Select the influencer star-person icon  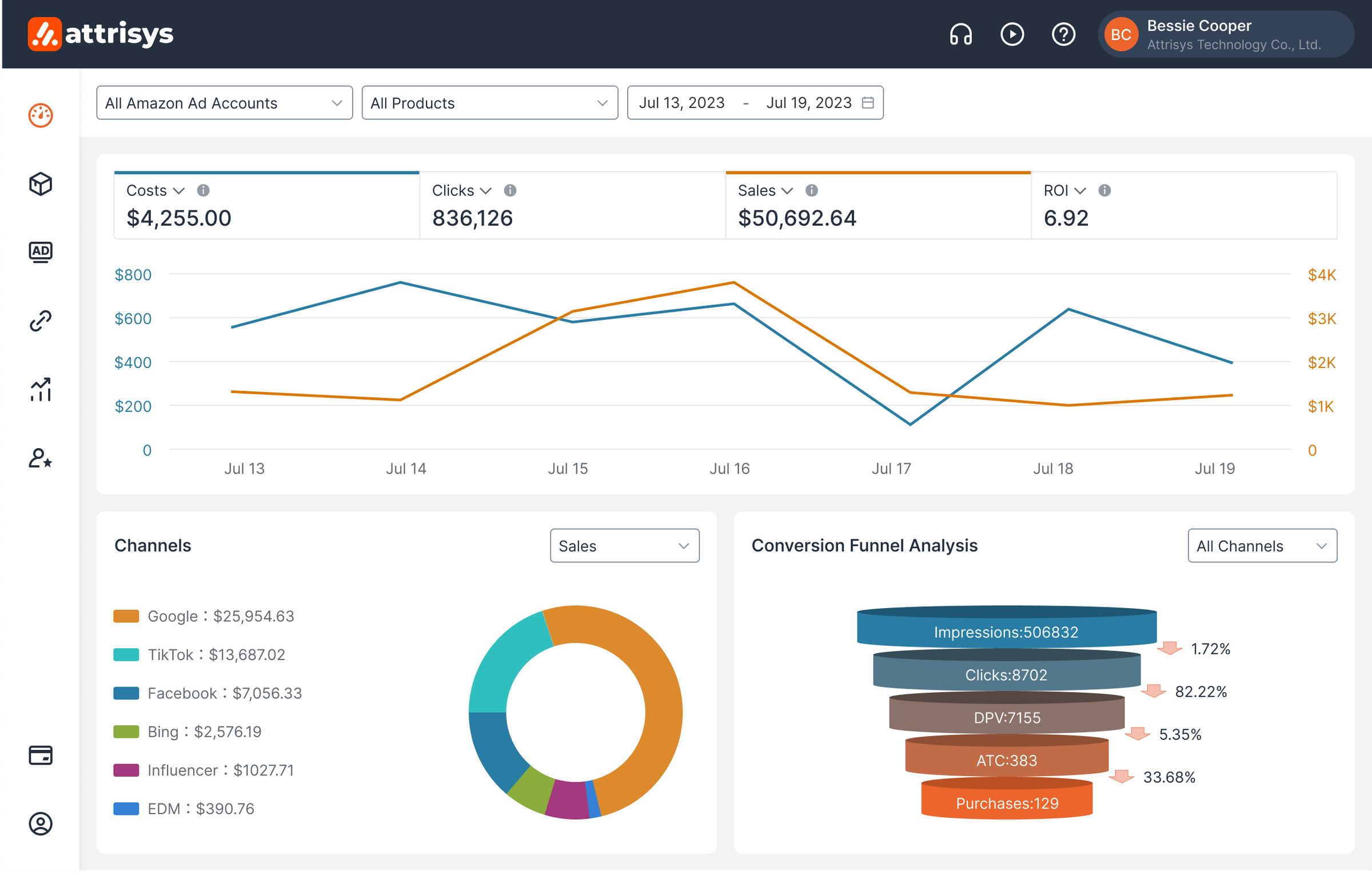coord(41,459)
